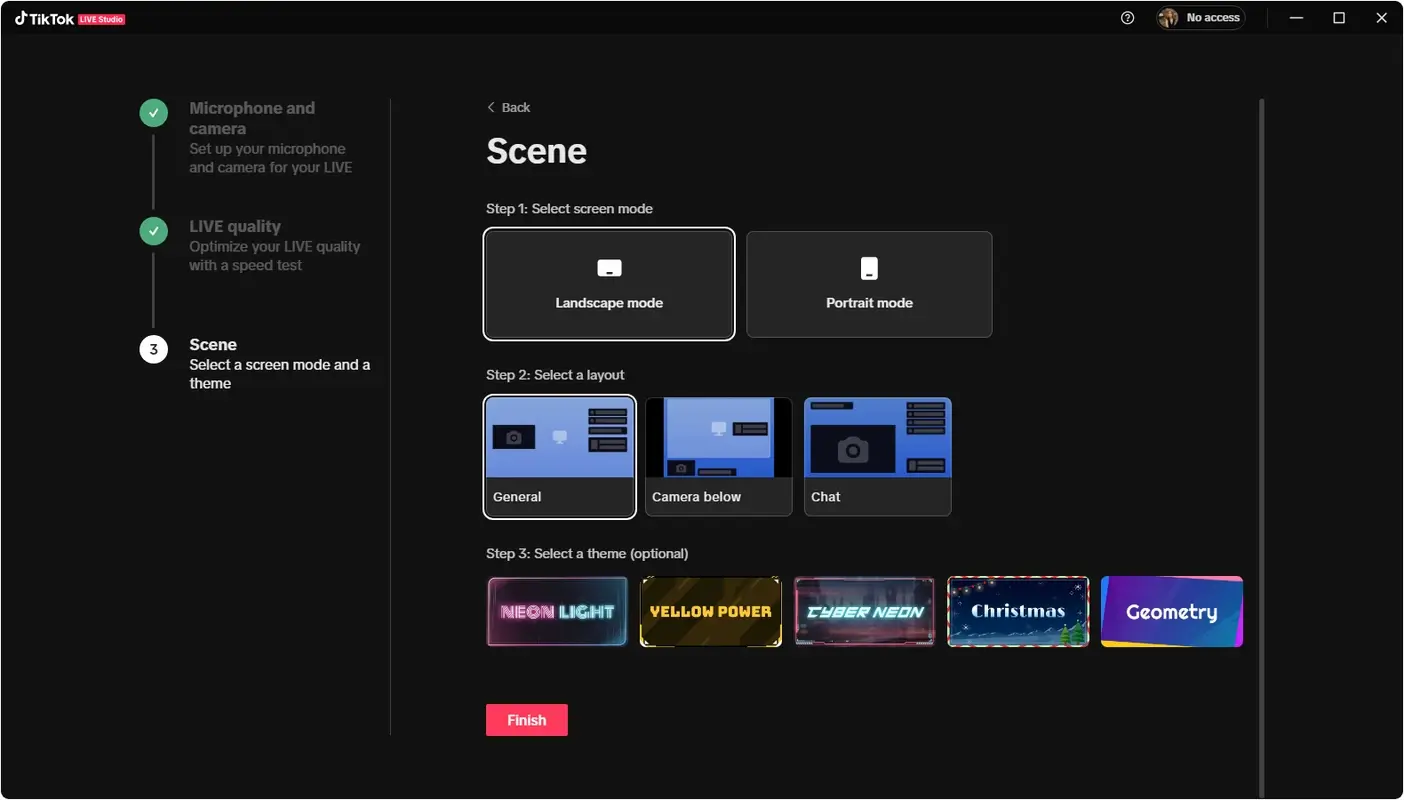Click the checkmark next to LIVE quality
Screen dimensions: 1404x800
(x=153, y=231)
